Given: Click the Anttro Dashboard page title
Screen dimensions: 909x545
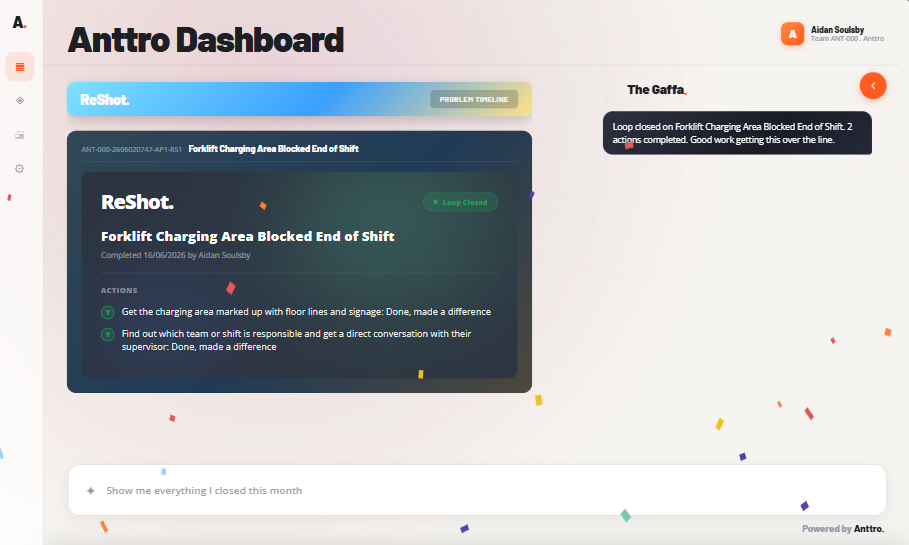Looking at the screenshot, I should tap(206, 40).
